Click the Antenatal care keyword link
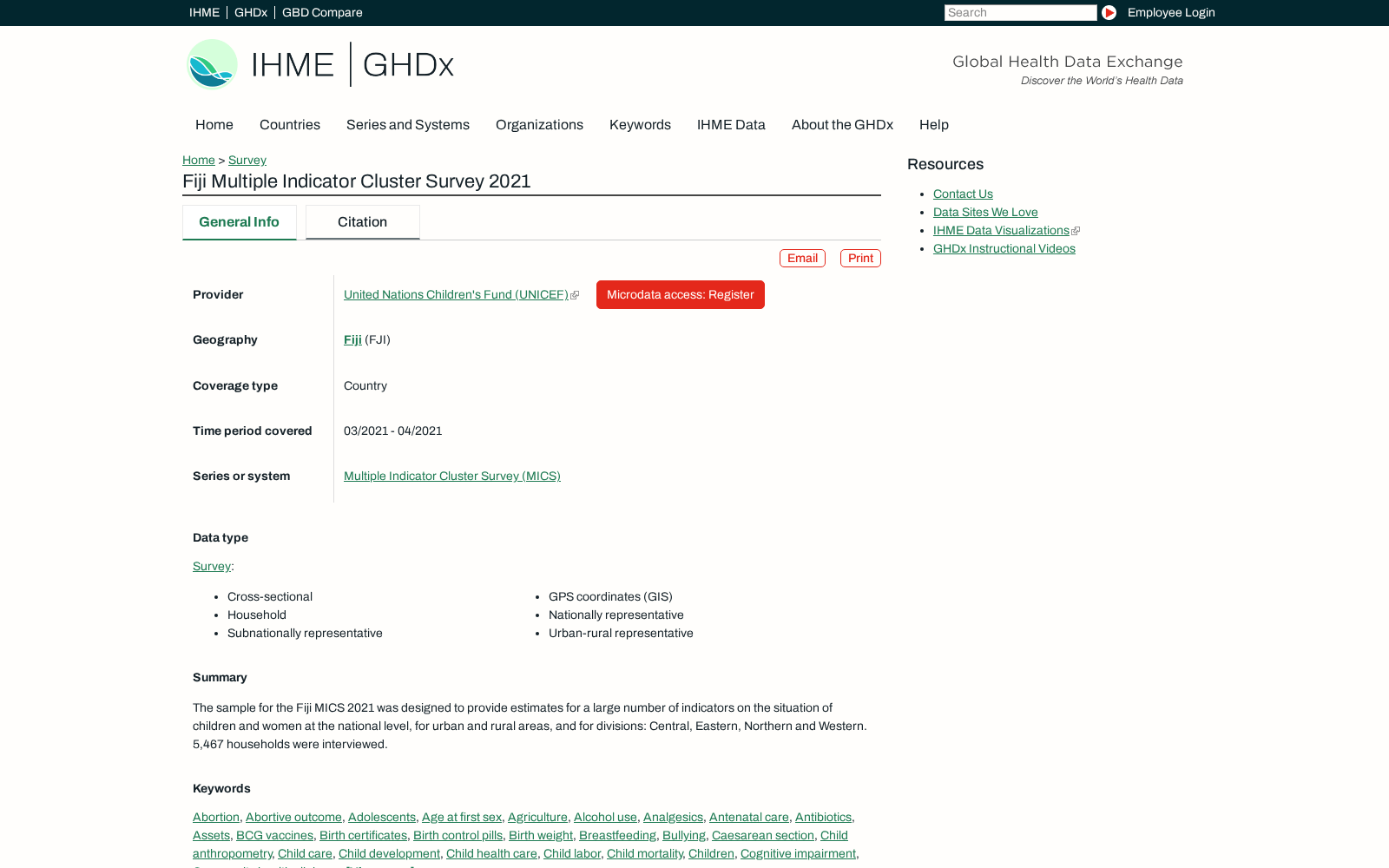 click(749, 817)
